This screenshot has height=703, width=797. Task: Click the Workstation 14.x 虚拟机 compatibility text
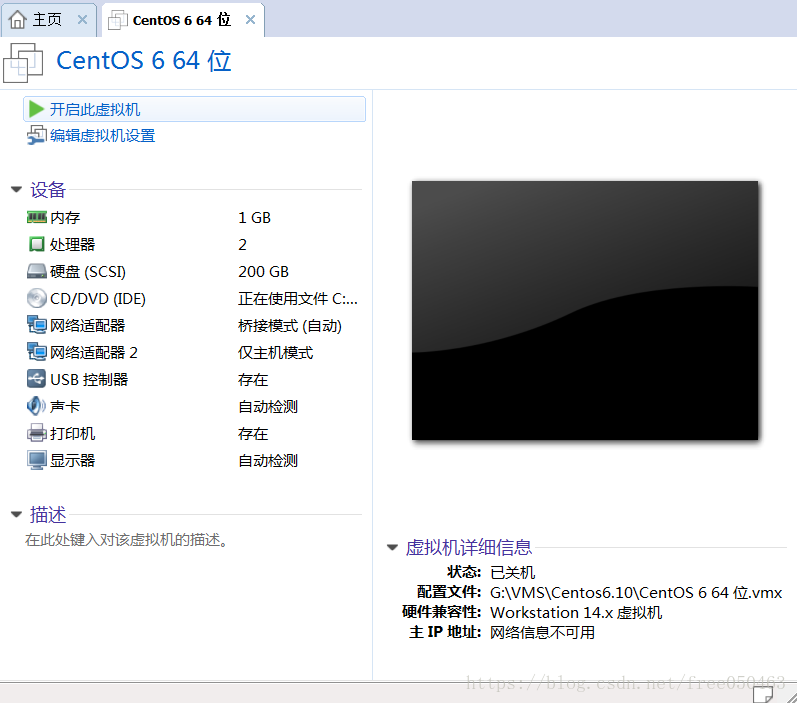point(576,613)
